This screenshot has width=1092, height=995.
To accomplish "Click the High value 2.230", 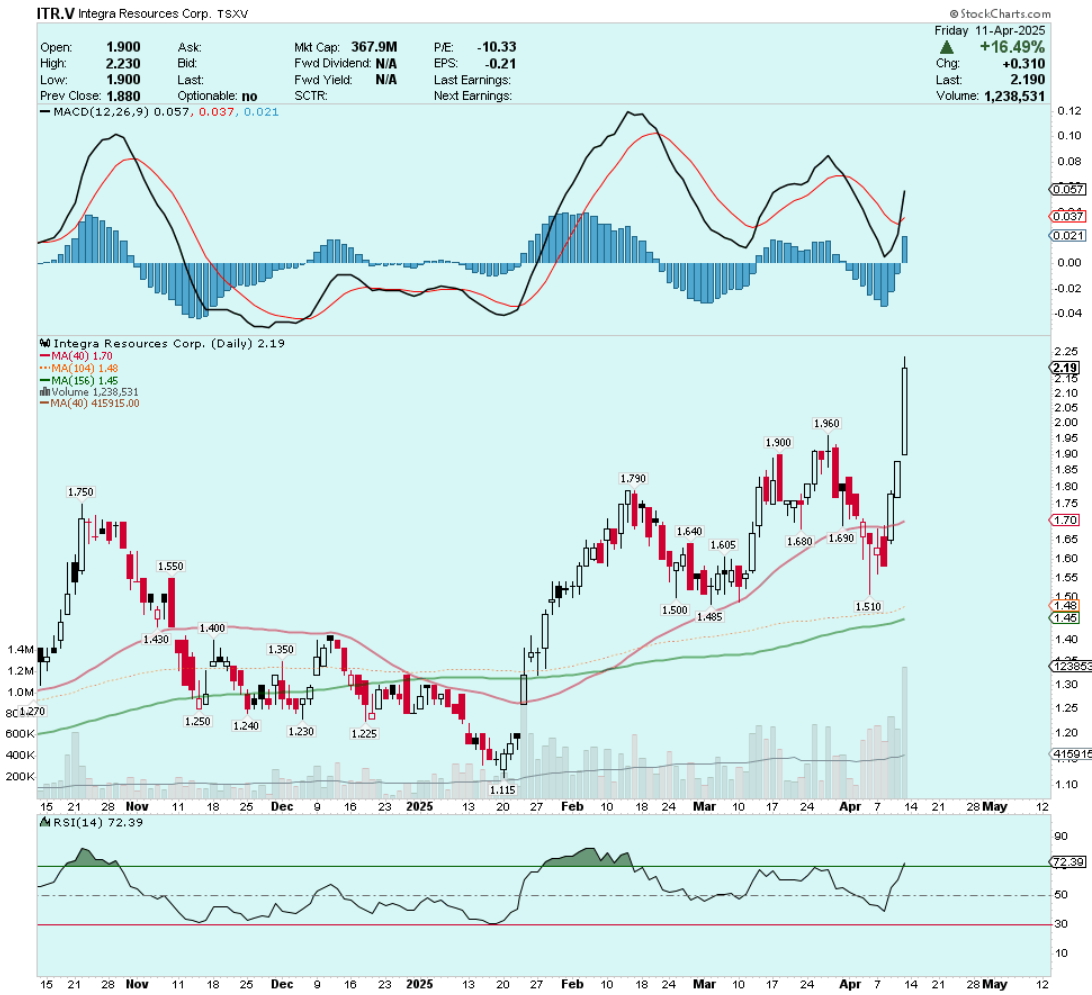I will coord(123,63).
